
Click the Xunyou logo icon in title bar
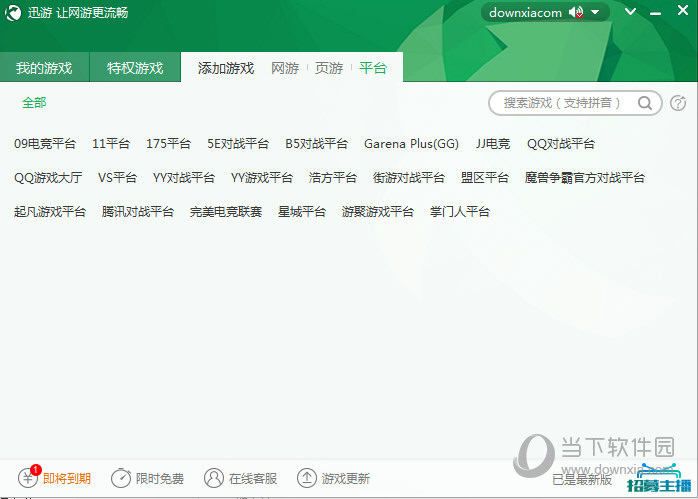pyautogui.click(x=13, y=12)
